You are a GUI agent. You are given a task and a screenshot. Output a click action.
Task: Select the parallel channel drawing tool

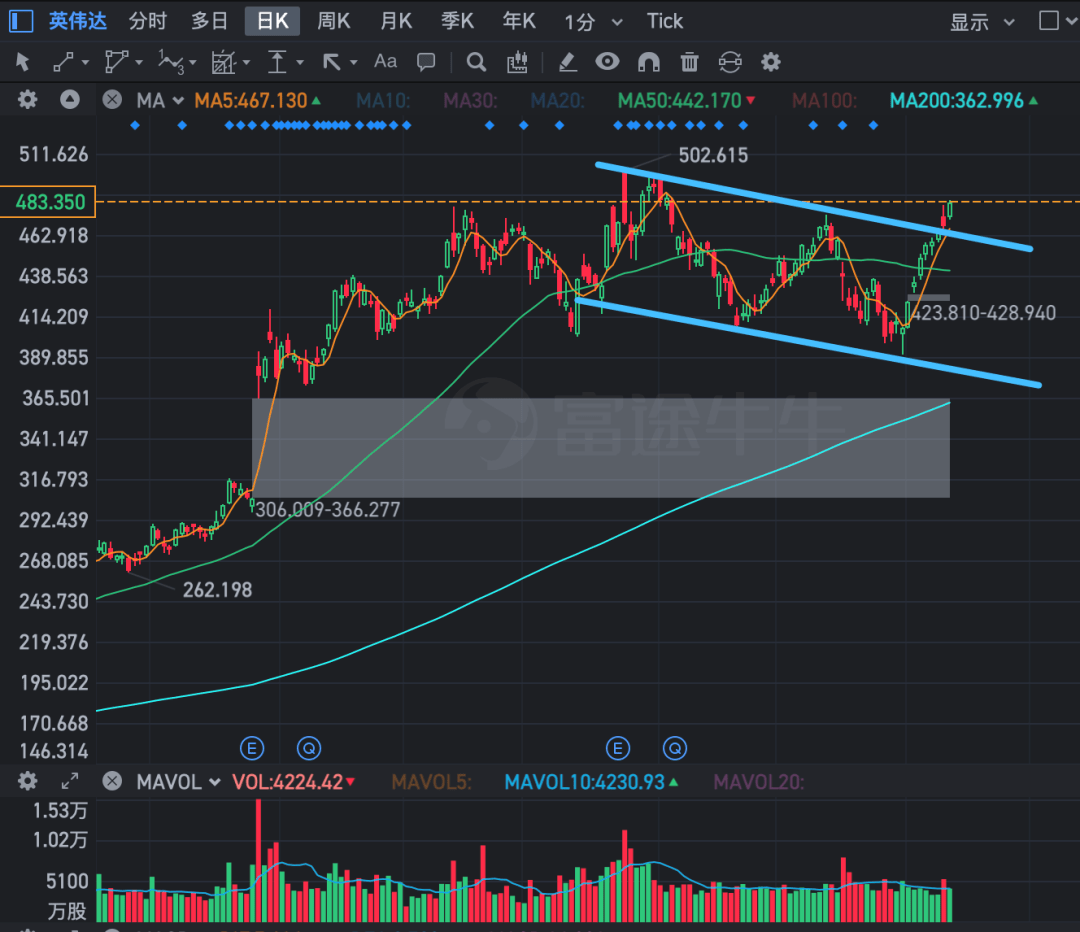tap(116, 62)
